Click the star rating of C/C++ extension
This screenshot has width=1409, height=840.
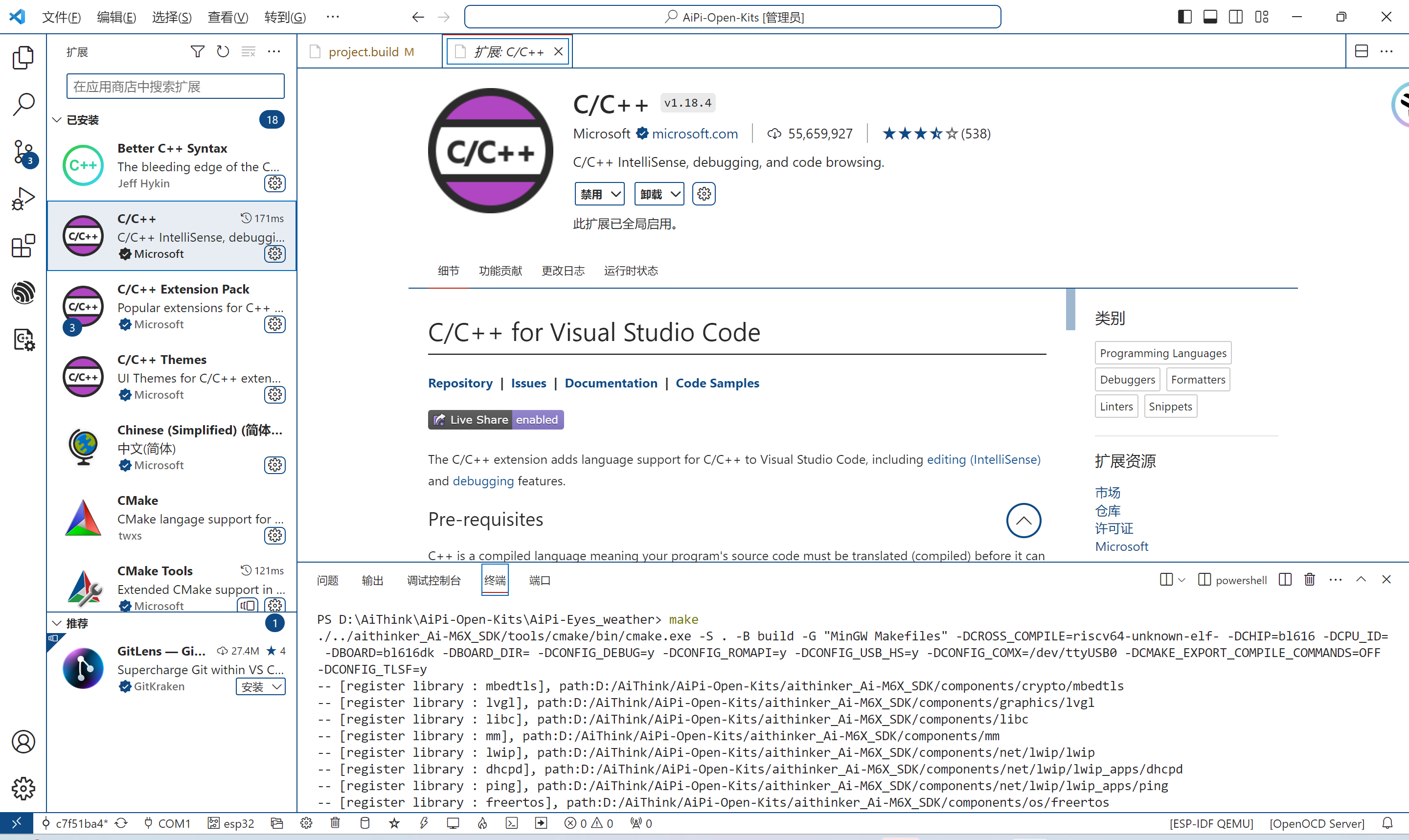[x=920, y=134]
